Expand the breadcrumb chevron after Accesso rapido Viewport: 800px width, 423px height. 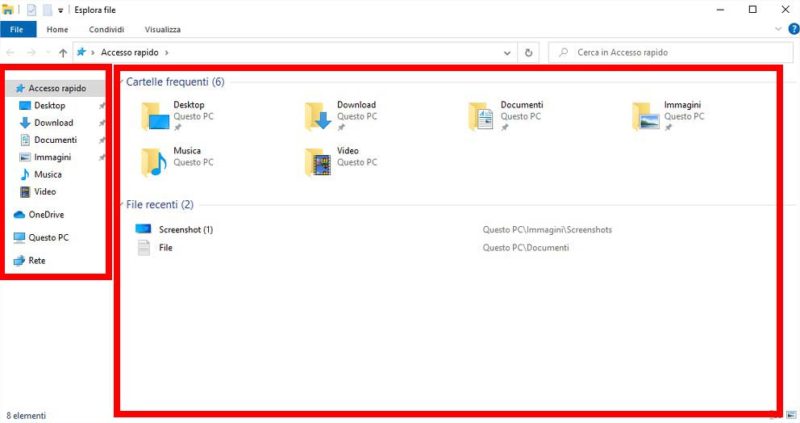click(x=166, y=53)
